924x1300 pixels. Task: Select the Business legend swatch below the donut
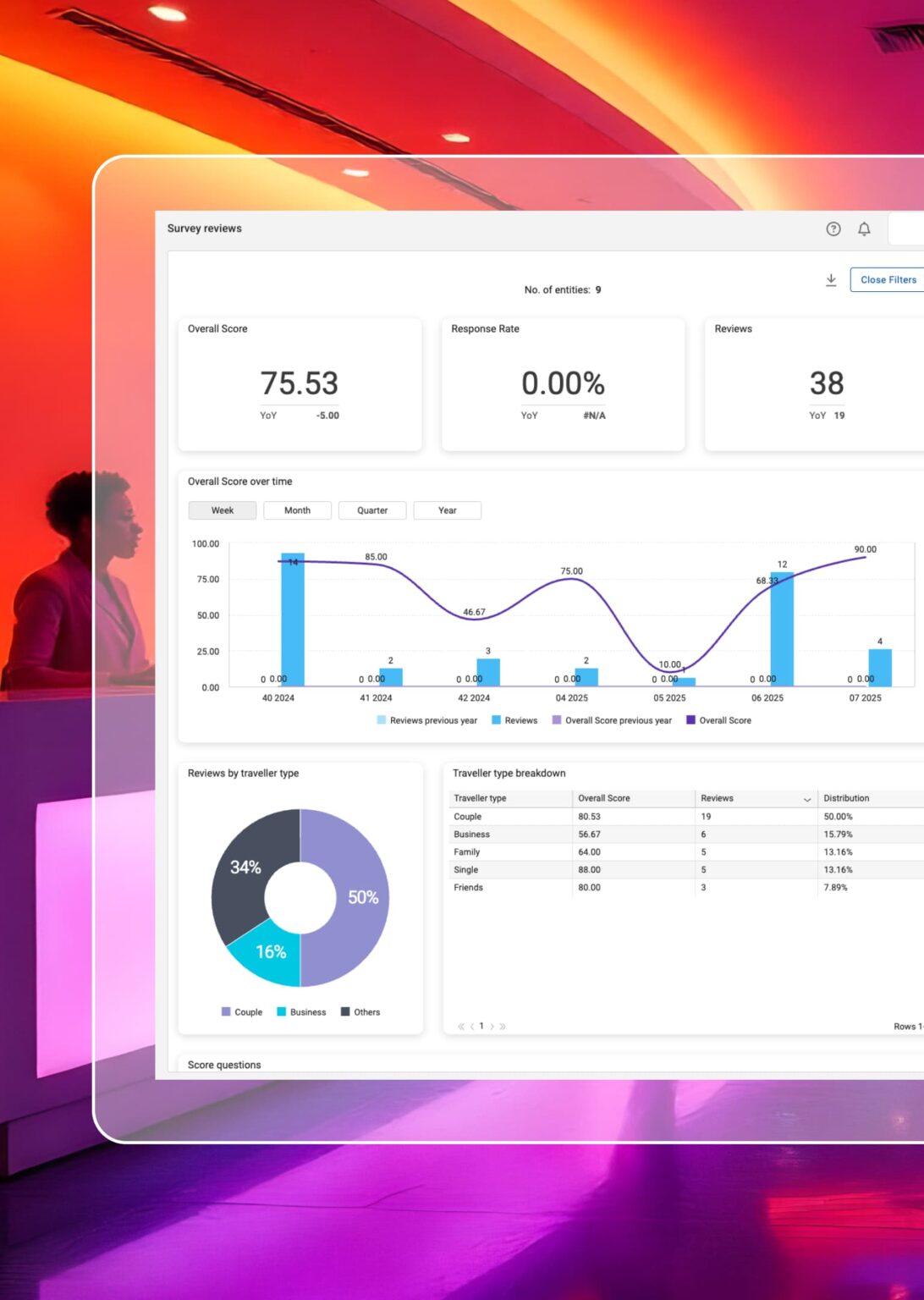(279, 1011)
